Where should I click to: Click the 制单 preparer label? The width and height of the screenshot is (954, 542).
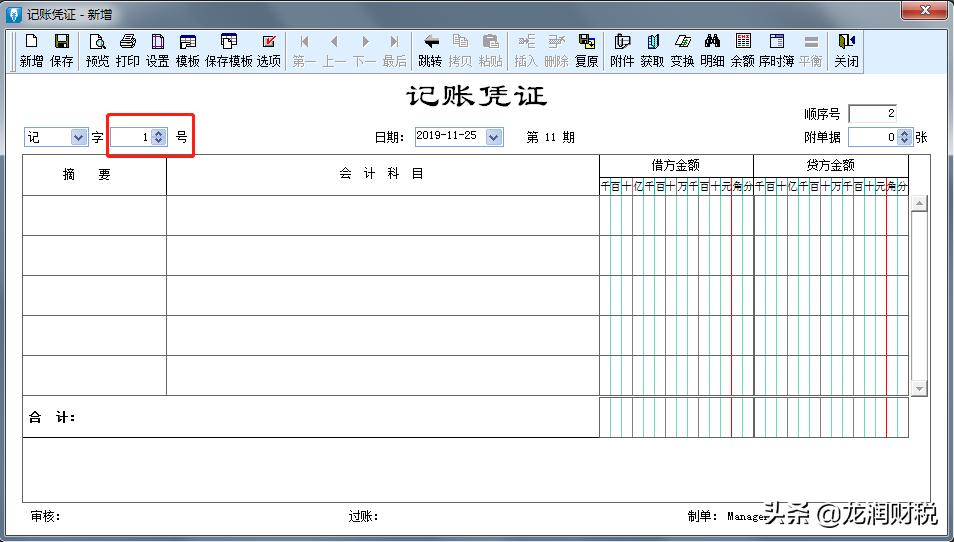(703, 516)
